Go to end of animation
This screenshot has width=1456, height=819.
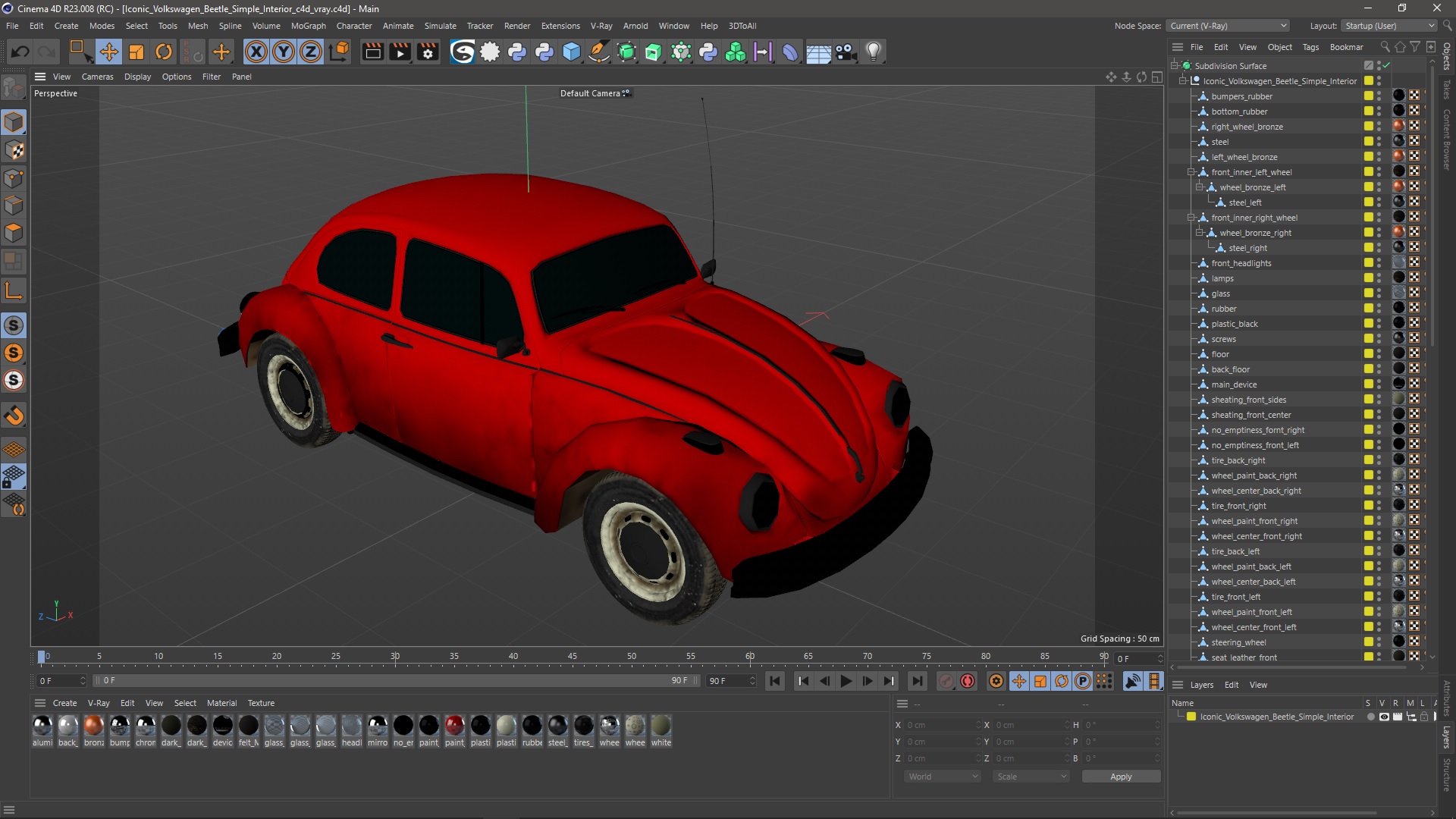tap(916, 681)
